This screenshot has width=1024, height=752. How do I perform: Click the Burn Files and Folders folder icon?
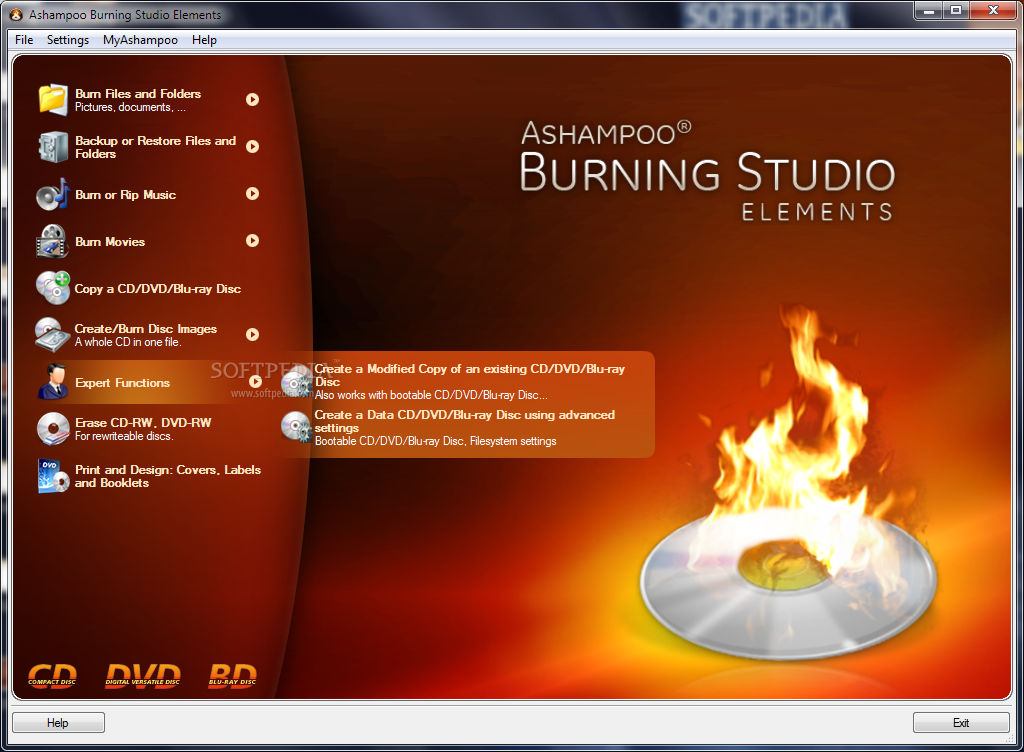52,100
